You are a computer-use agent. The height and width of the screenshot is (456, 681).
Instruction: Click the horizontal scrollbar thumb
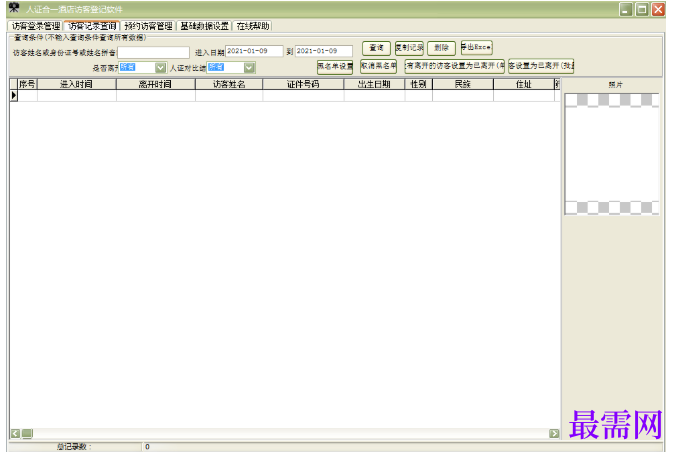(27, 433)
